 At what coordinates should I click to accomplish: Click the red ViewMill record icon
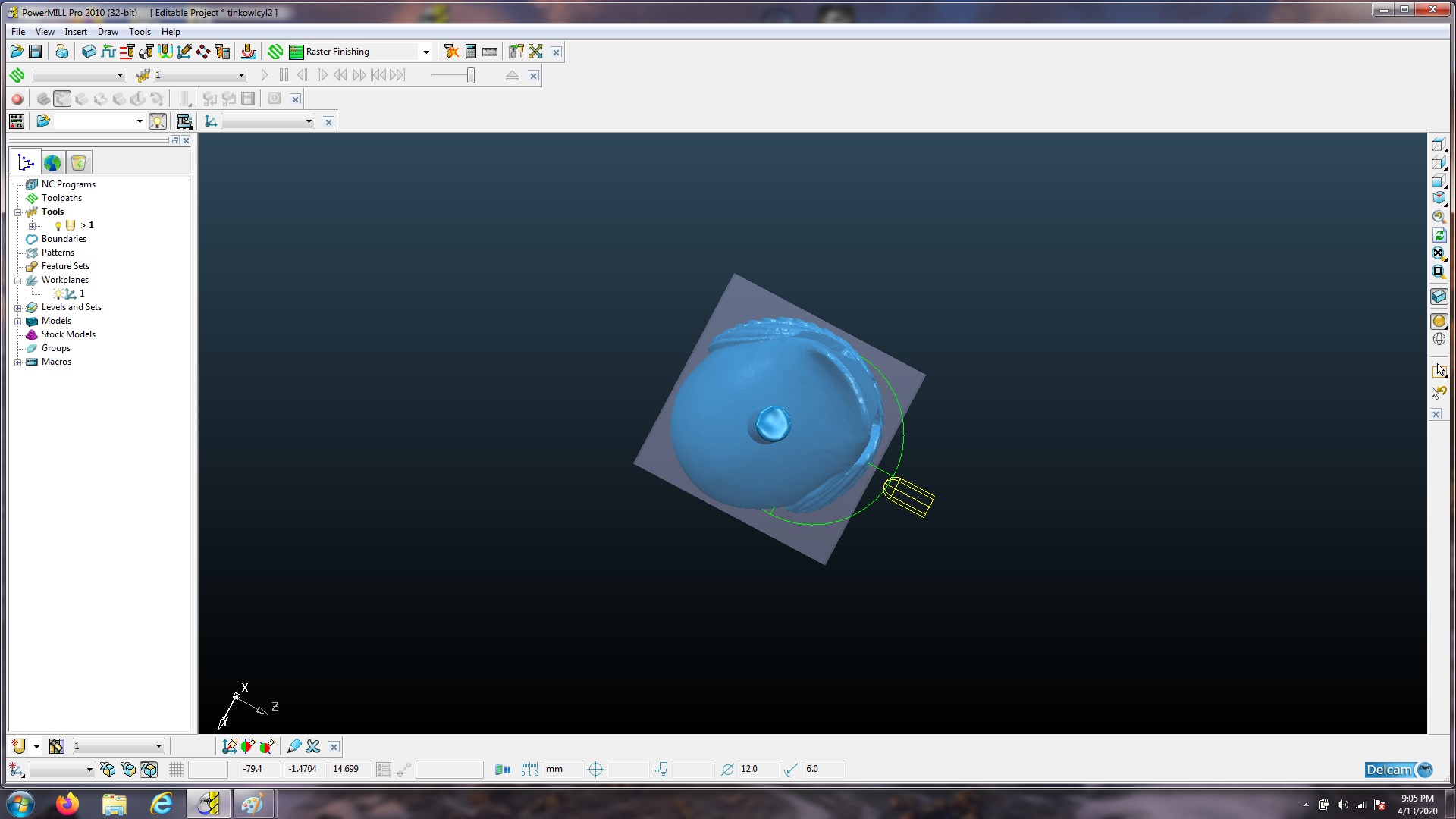tap(17, 99)
